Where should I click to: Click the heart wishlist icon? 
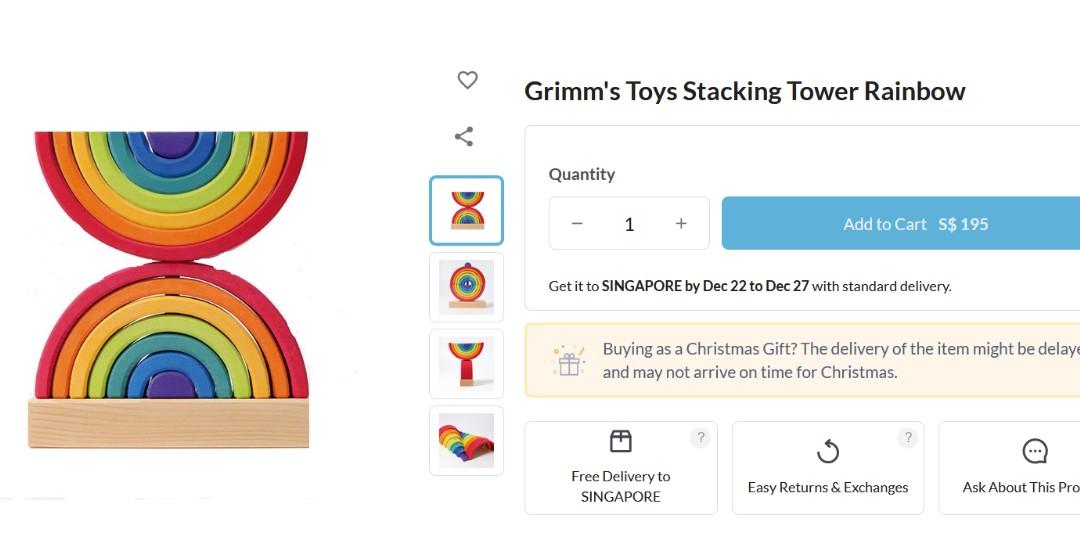click(467, 80)
